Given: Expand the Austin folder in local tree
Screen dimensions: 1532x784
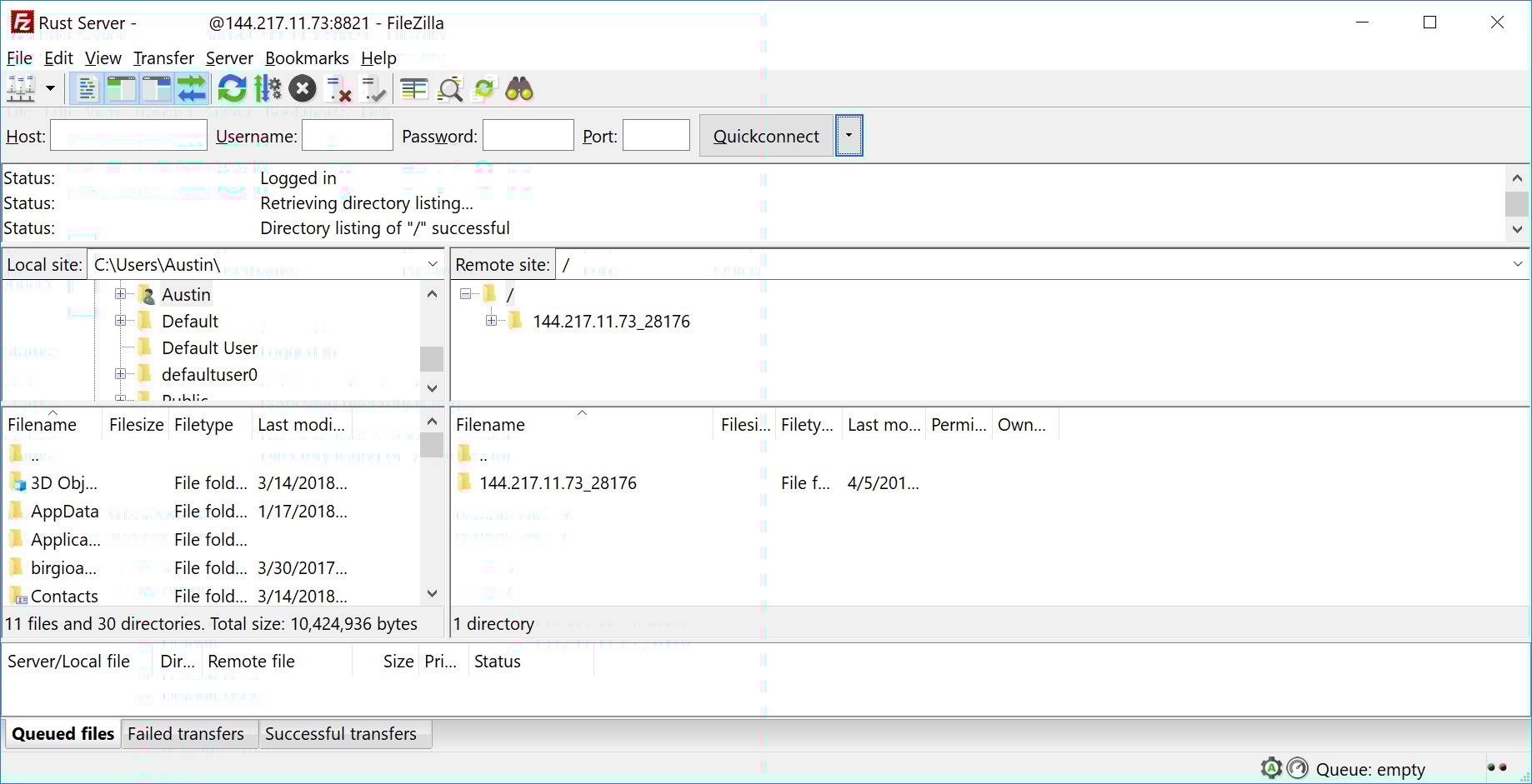Looking at the screenshot, I should point(120,294).
